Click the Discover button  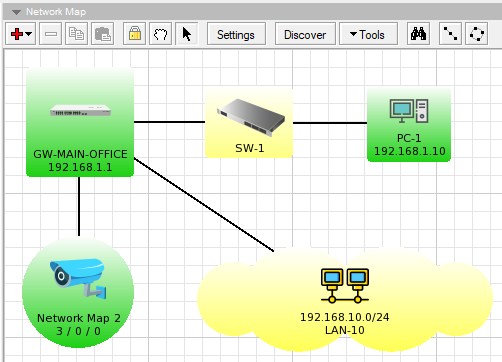pos(305,34)
